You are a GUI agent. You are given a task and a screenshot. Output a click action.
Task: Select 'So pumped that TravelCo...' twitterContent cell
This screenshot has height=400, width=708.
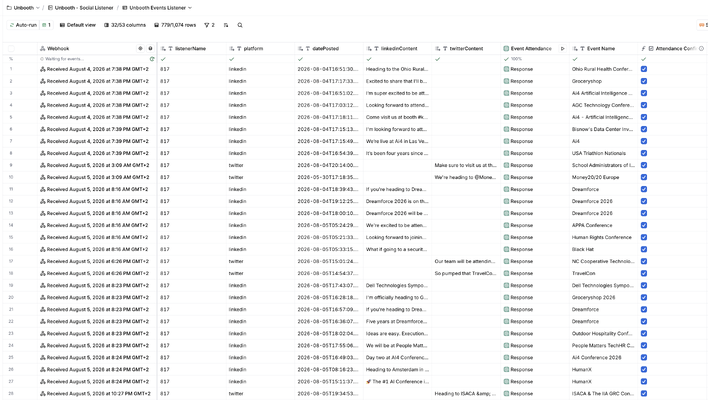[466, 273]
